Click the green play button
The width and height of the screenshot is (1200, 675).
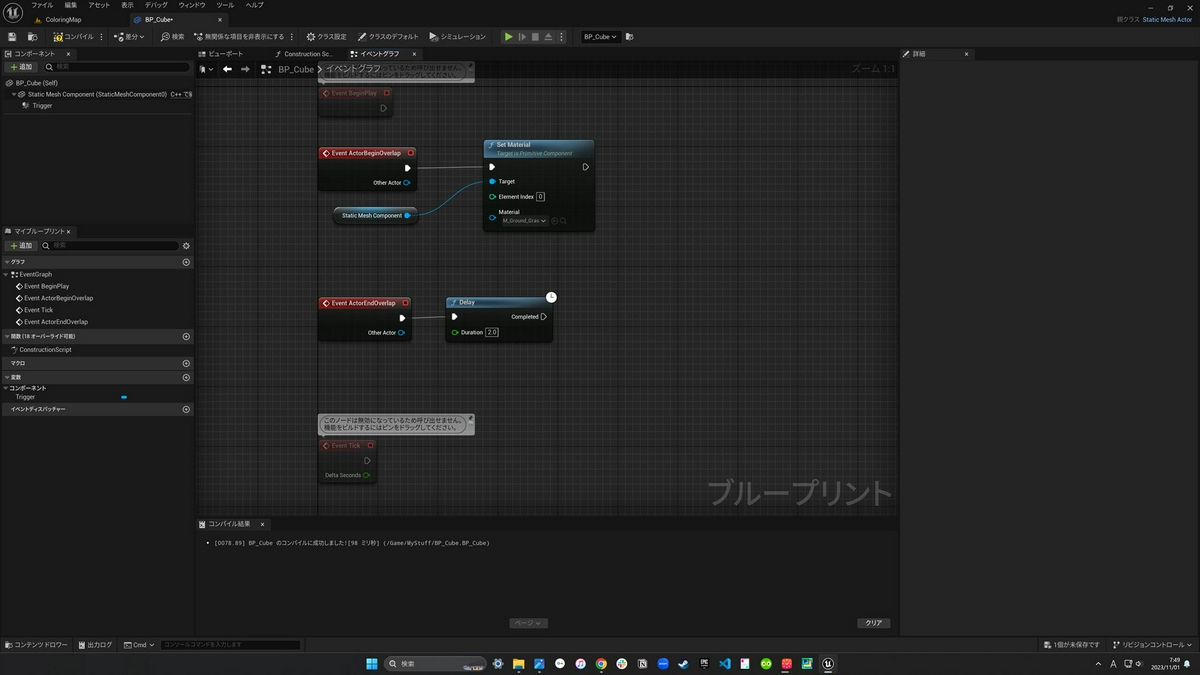[508, 37]
